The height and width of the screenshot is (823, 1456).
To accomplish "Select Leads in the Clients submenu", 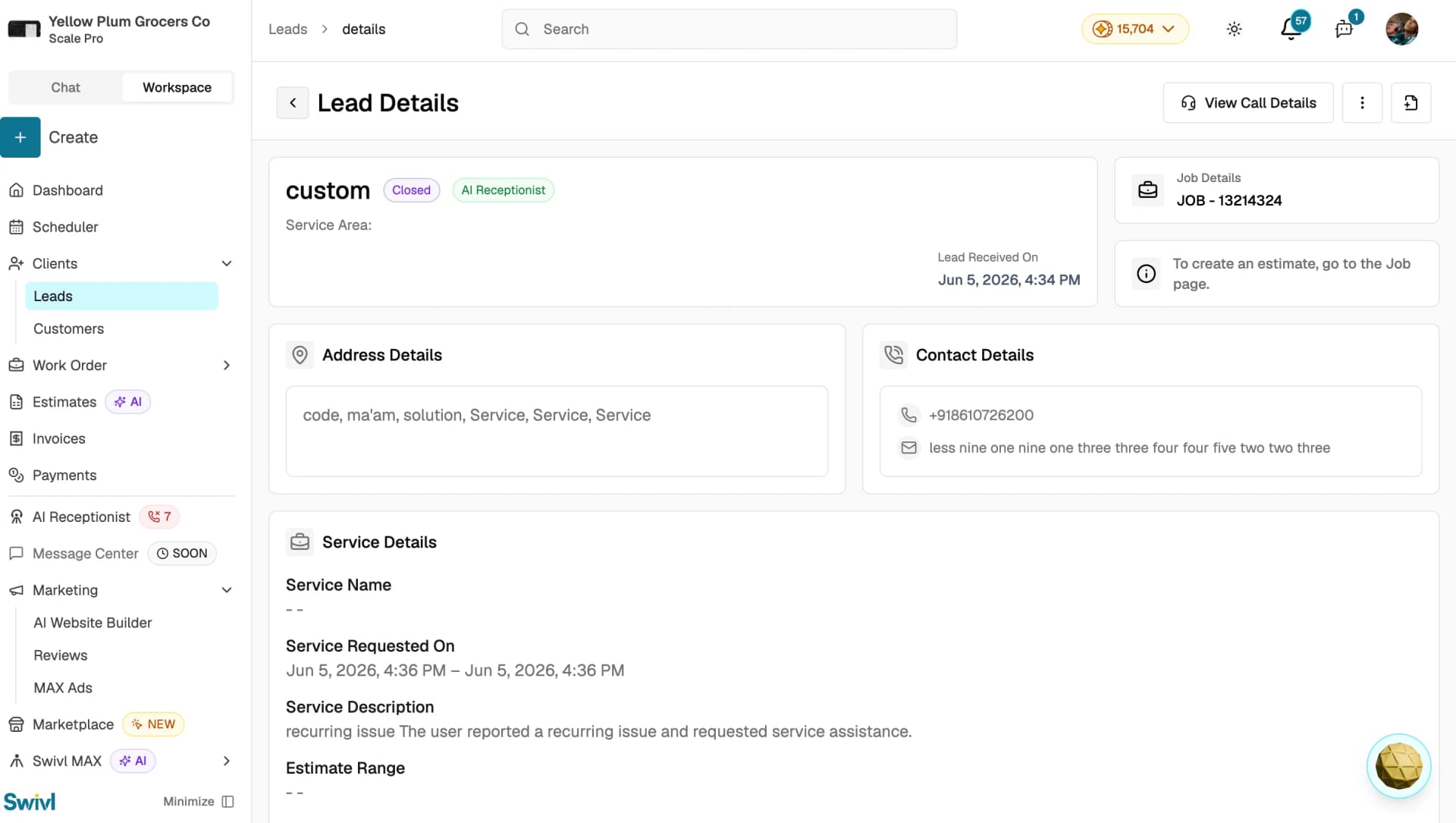I will coord(121,296).
